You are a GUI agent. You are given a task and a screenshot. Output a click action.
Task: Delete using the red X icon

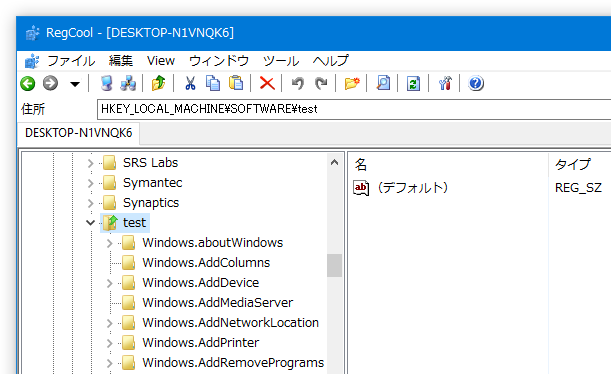click(267, 83)
